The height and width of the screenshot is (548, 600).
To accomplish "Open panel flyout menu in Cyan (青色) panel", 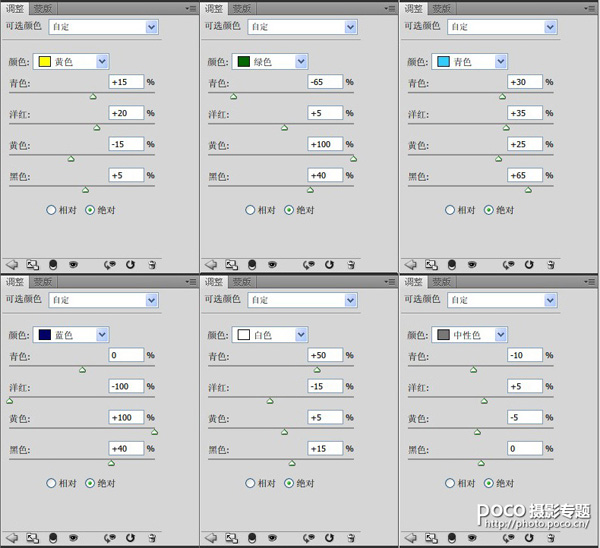I will point(589,8).
